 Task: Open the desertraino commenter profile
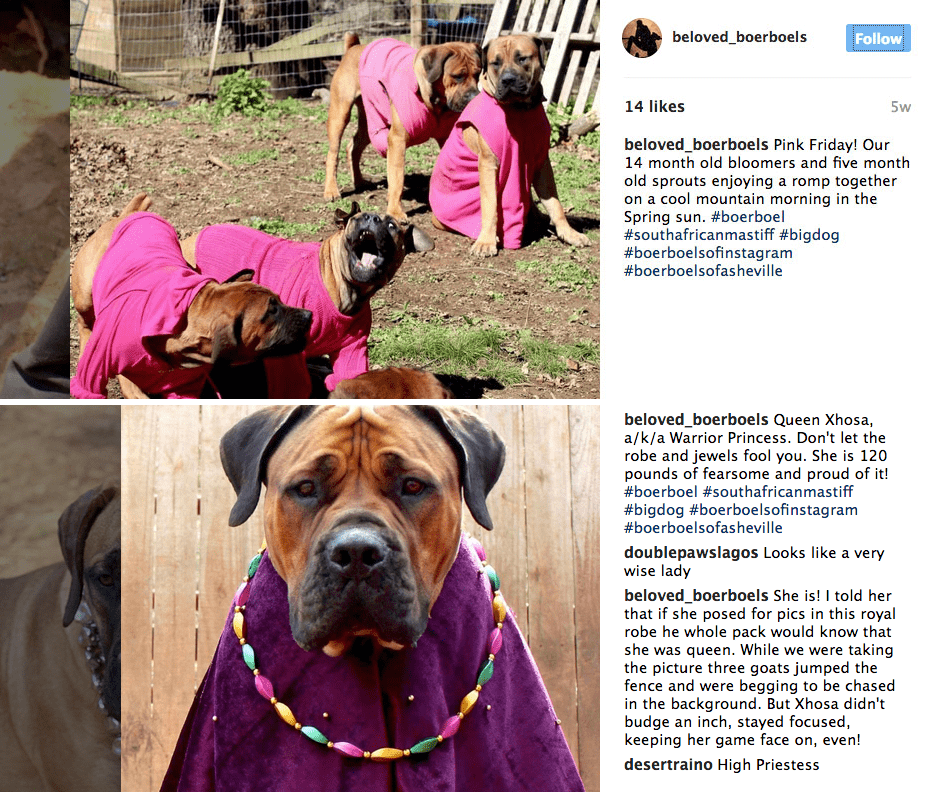[668, 765]
